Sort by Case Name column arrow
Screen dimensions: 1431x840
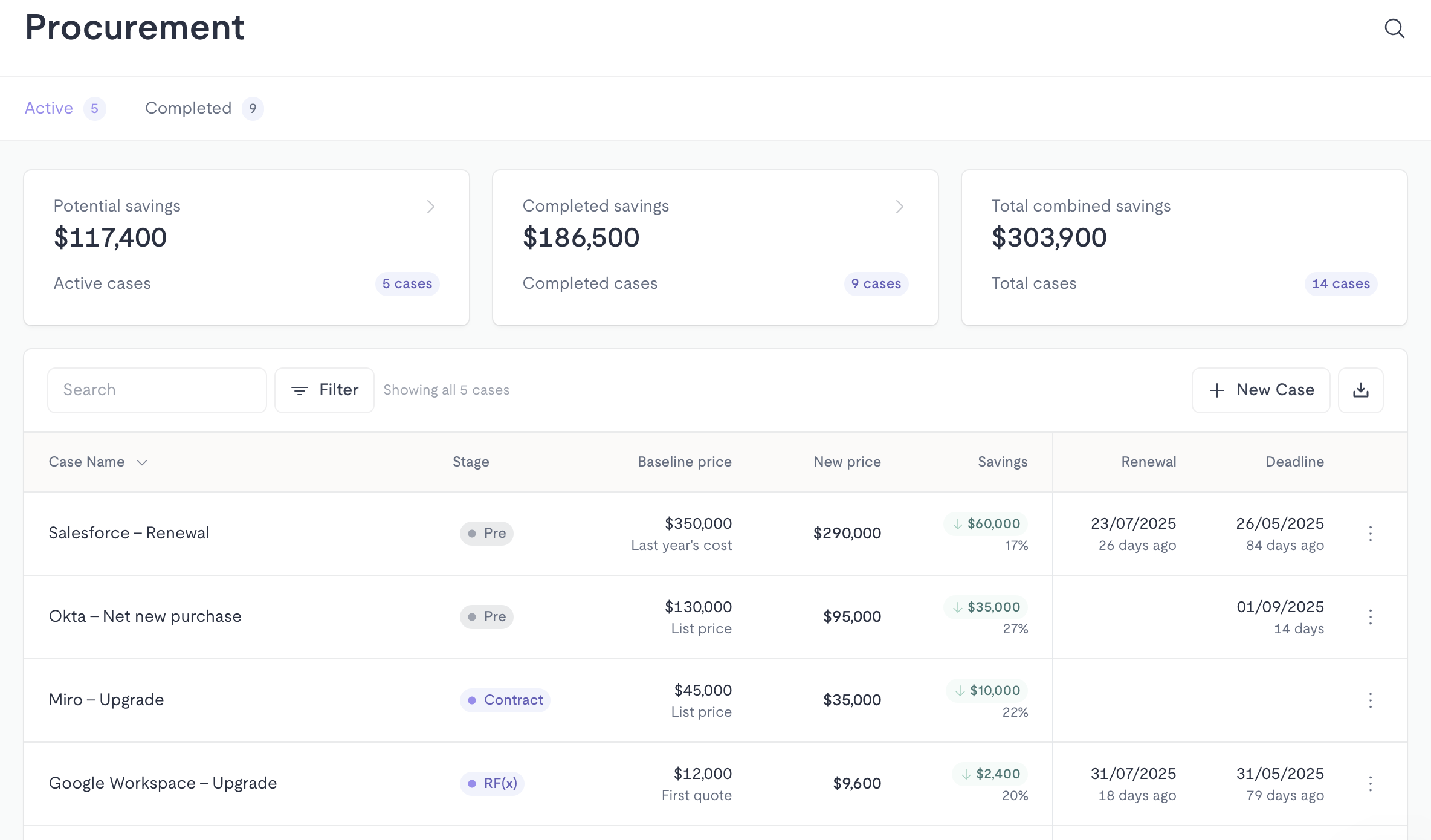[142, 462]
